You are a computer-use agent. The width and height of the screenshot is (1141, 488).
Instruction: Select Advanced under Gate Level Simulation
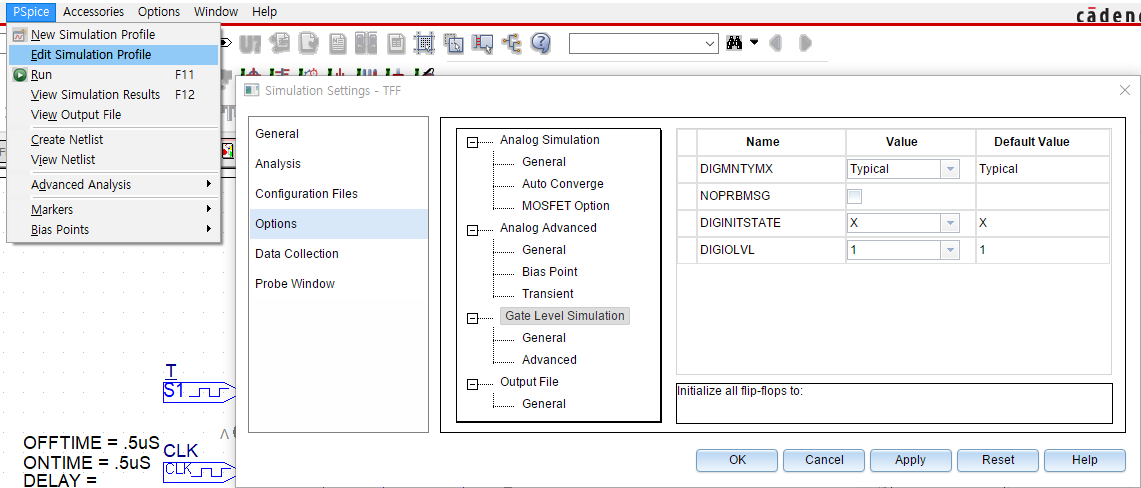549,360
